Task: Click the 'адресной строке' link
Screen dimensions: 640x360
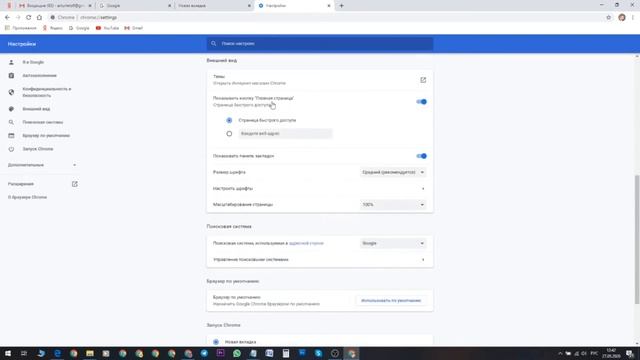Action: tap(306, 243)
